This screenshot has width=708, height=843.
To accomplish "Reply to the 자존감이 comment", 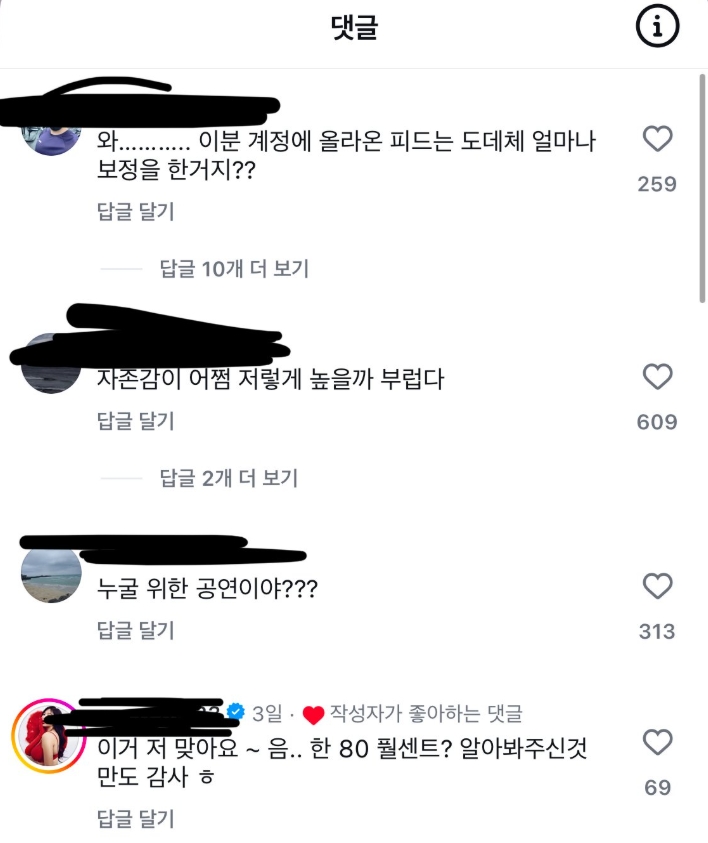I will (135, 420).
